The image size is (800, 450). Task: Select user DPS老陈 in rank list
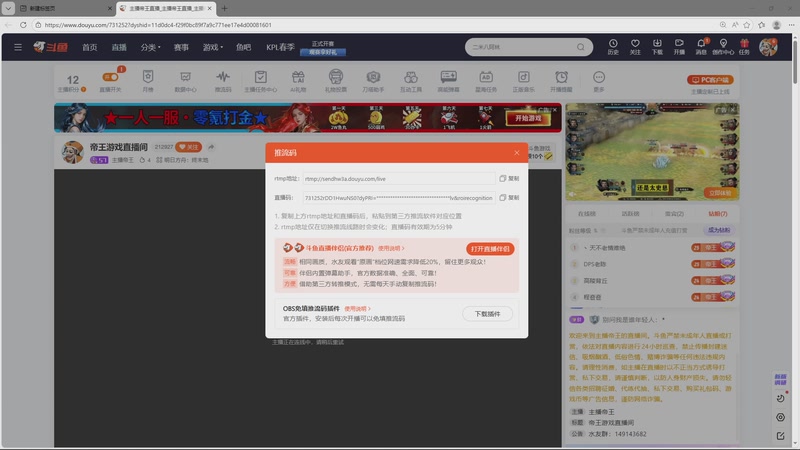(x=594, y=264)
